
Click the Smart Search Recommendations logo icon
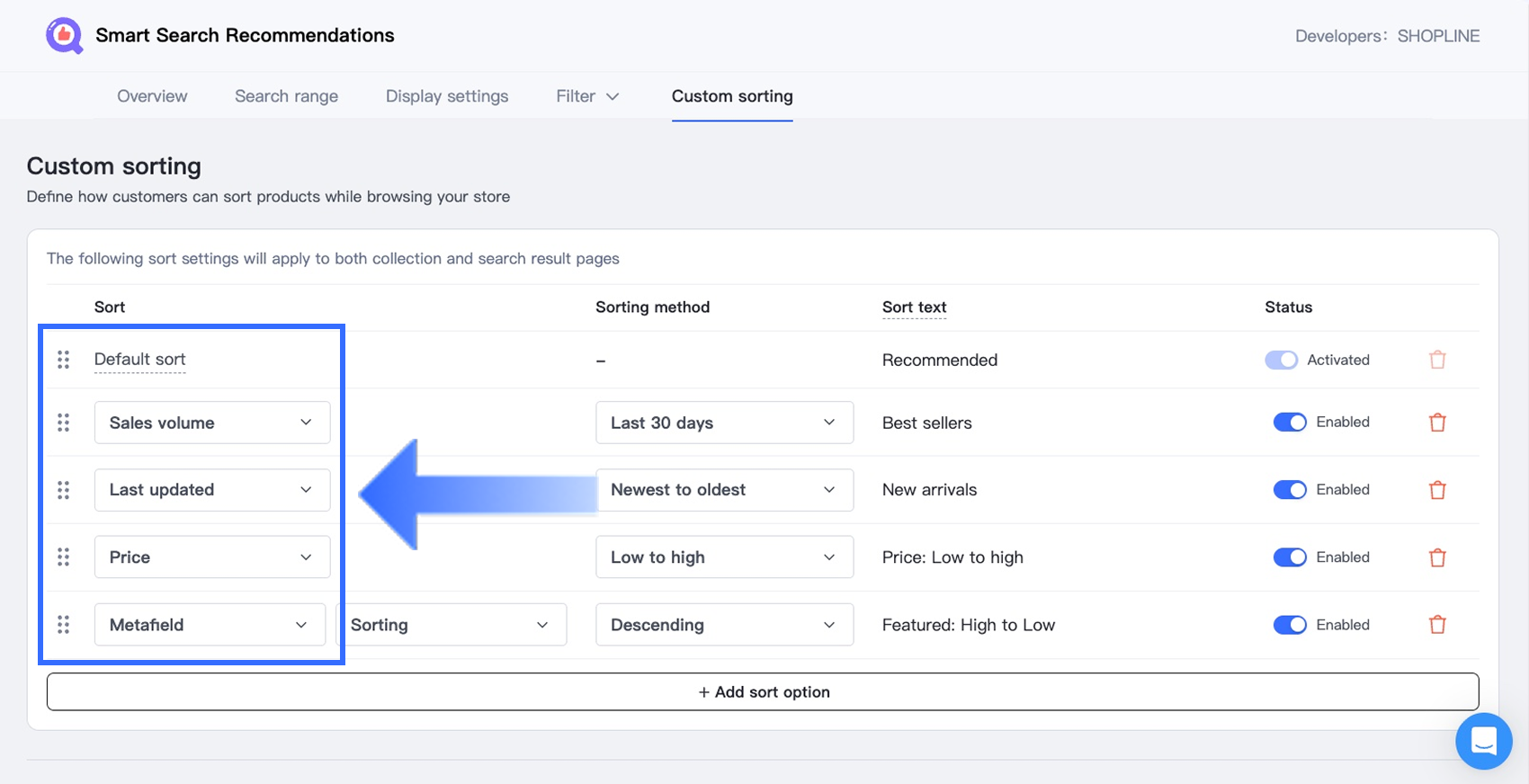(x=64, y=36)
